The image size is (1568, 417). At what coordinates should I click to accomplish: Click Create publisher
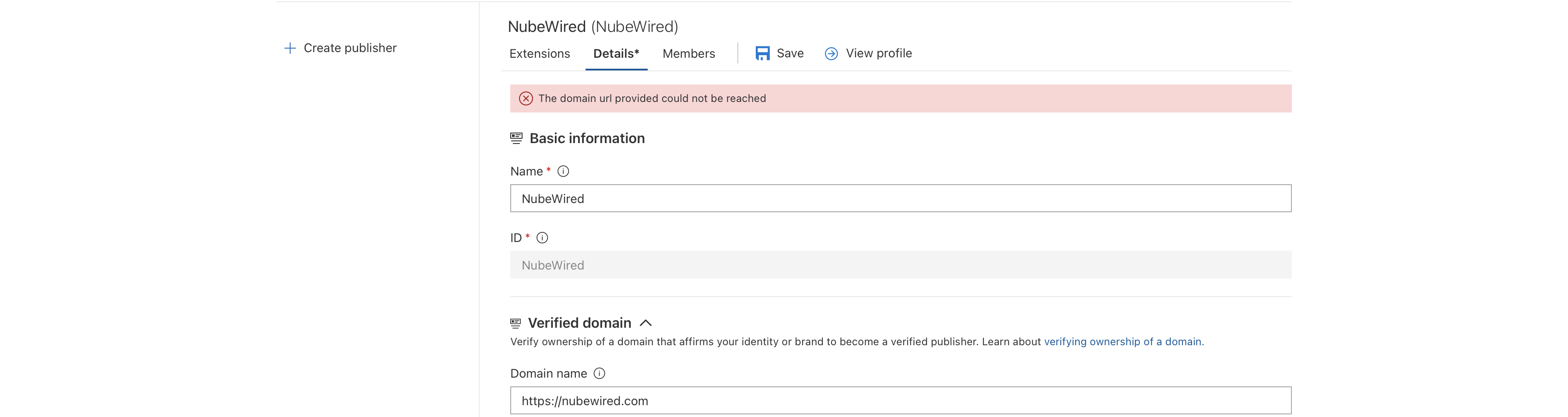[x=349, y=48]
